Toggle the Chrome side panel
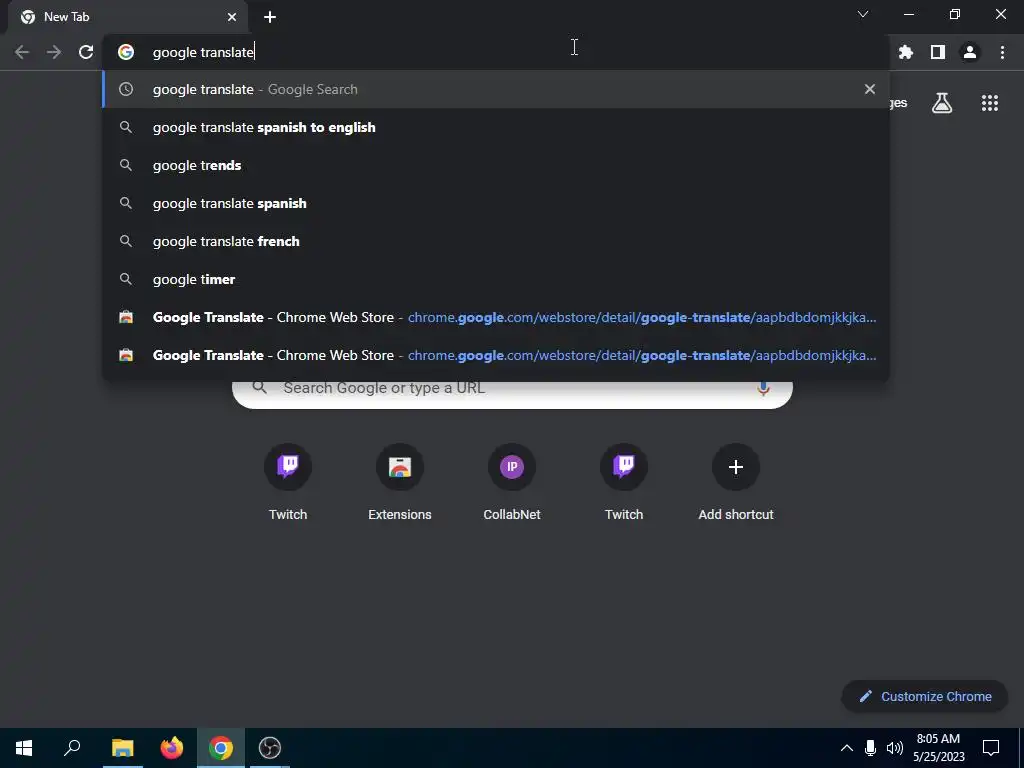Screen dimensions: 1024x768 (938, 52)
